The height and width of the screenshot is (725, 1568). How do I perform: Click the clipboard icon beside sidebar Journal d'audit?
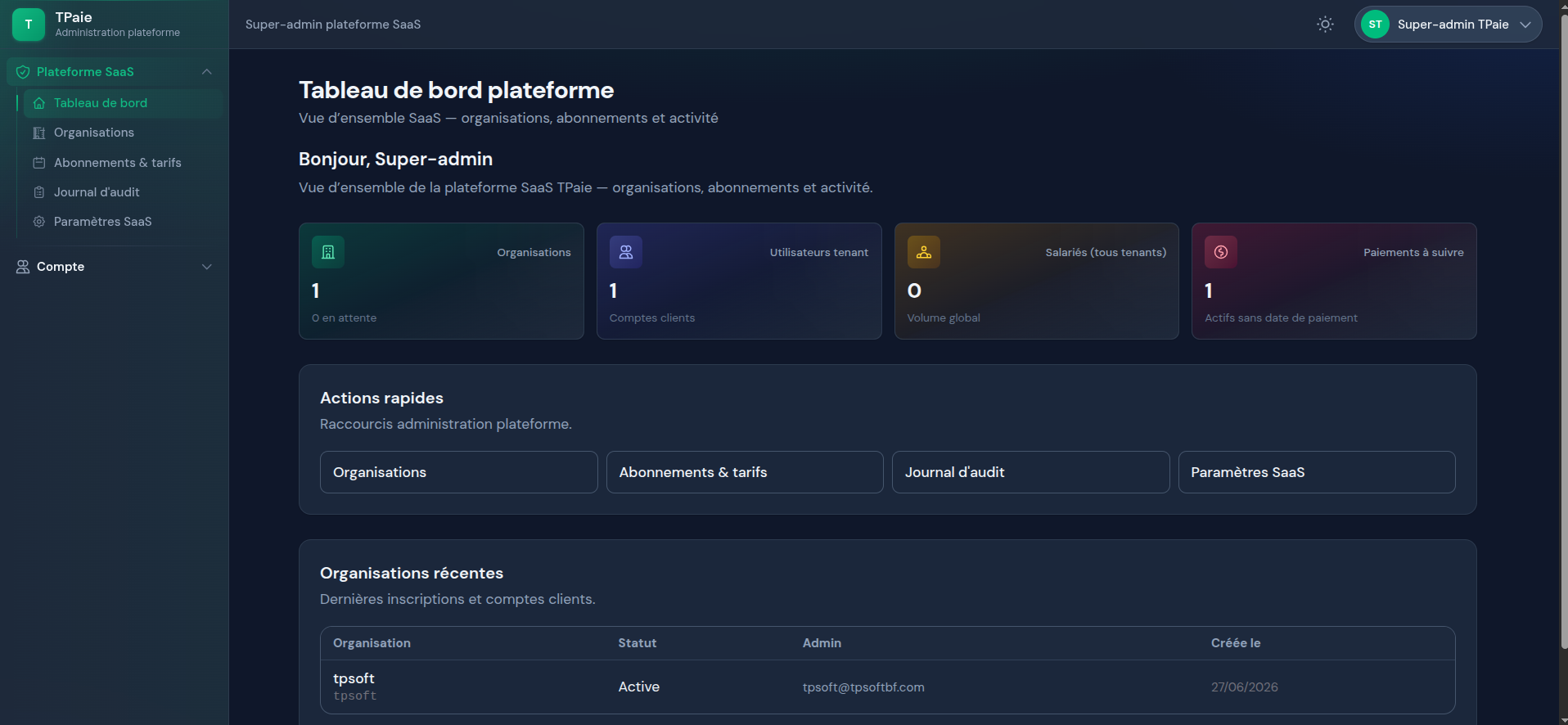38,192
